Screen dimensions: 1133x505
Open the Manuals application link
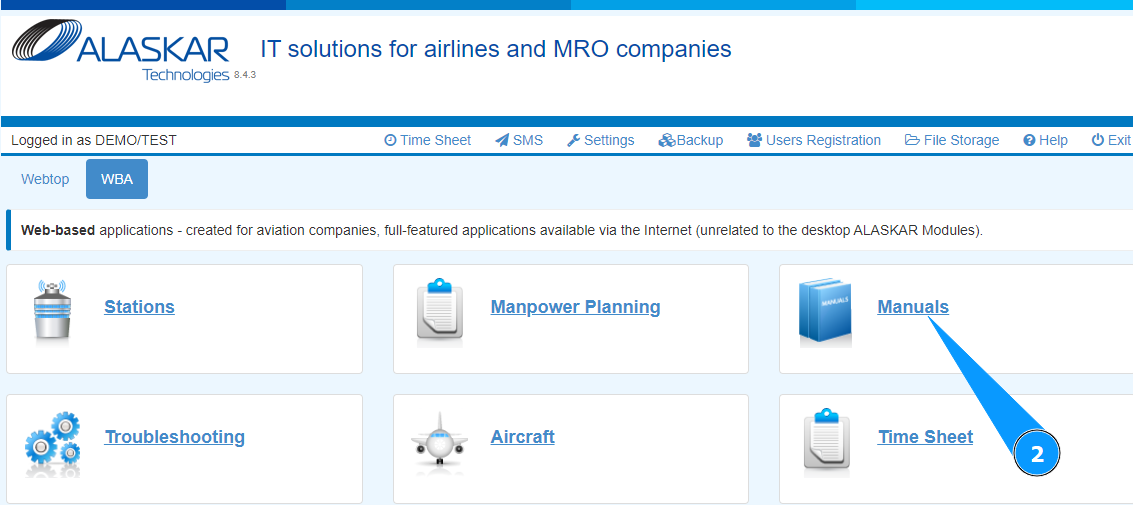(912, 307)
